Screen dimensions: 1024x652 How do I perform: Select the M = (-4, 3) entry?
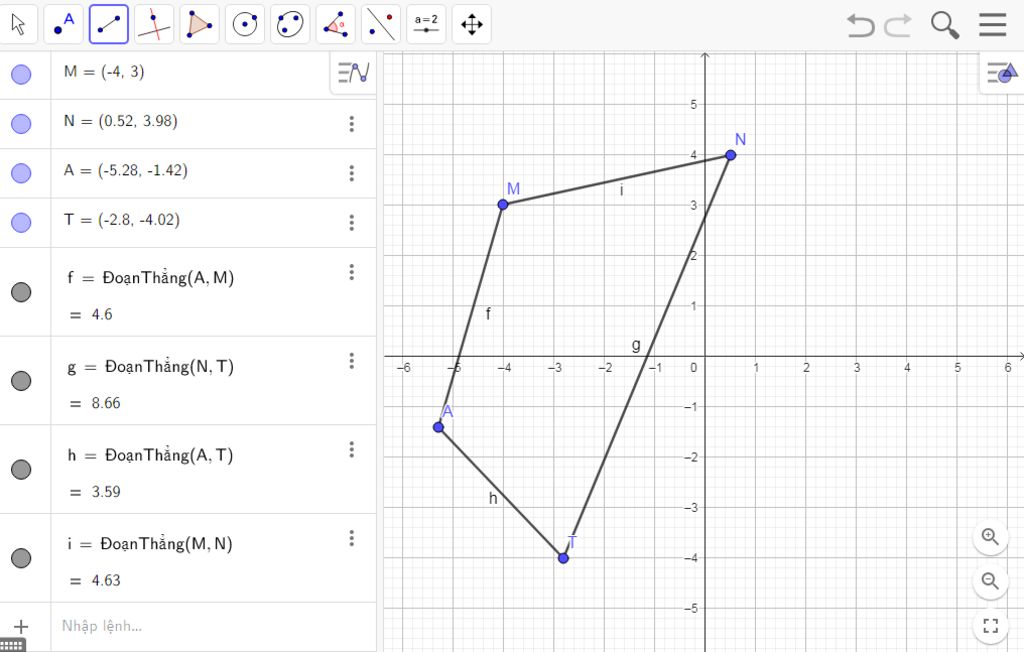104,72
